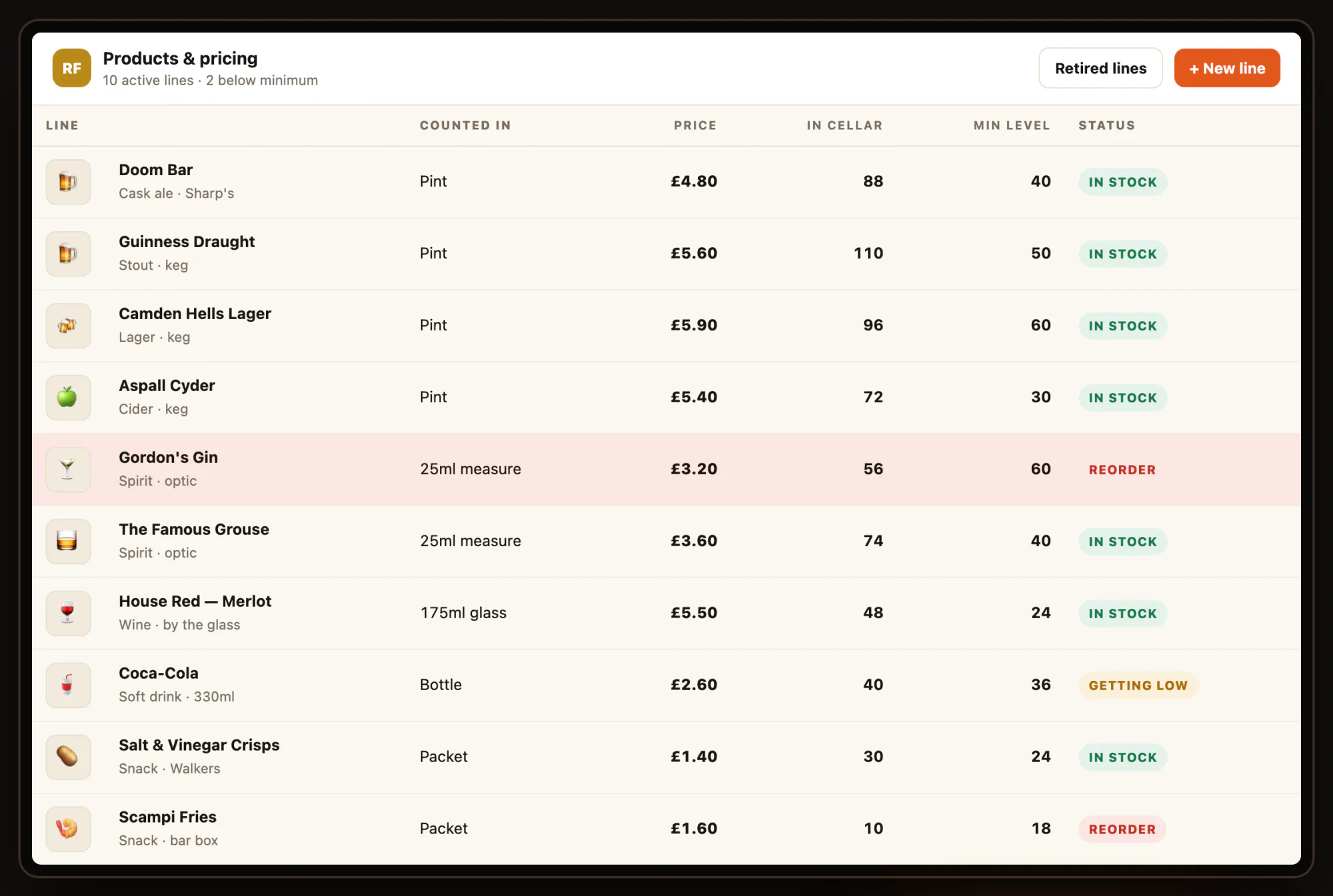Click the cellar count 110 for Guinness

(868, 253)
